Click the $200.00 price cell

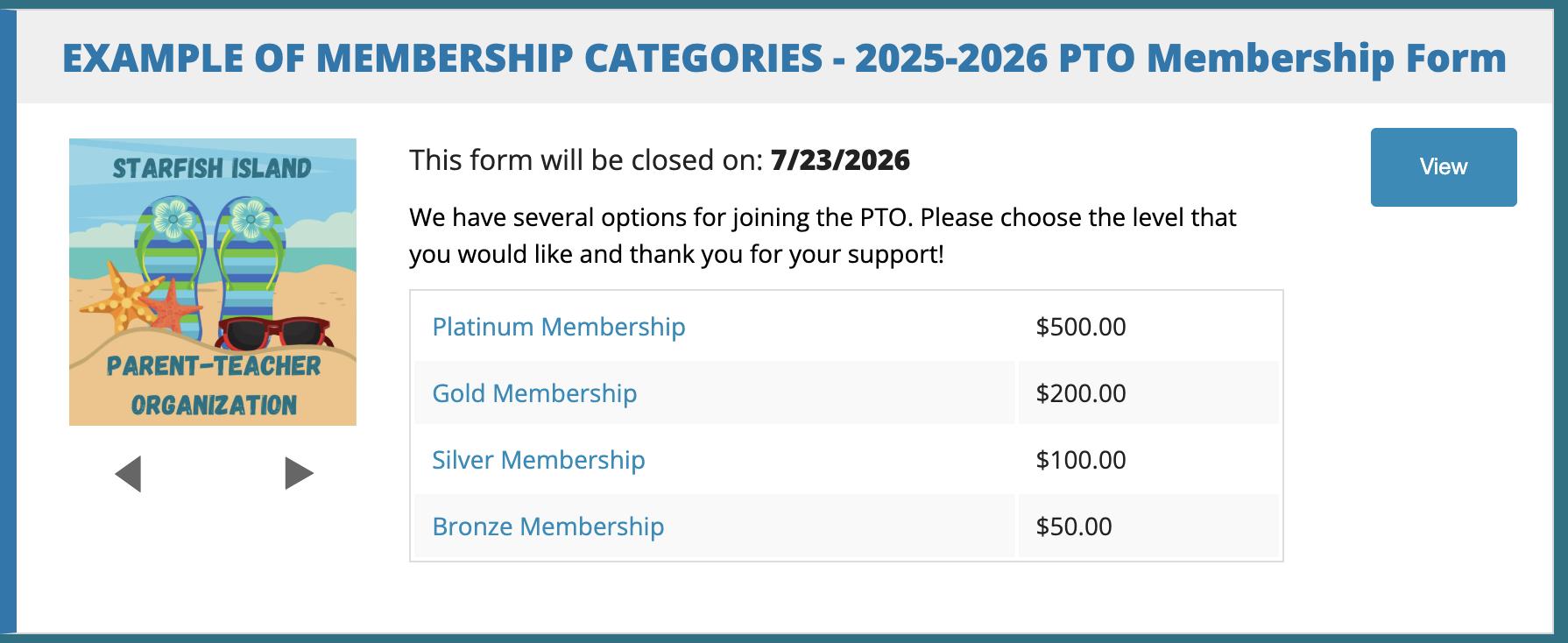point(1080,393)
